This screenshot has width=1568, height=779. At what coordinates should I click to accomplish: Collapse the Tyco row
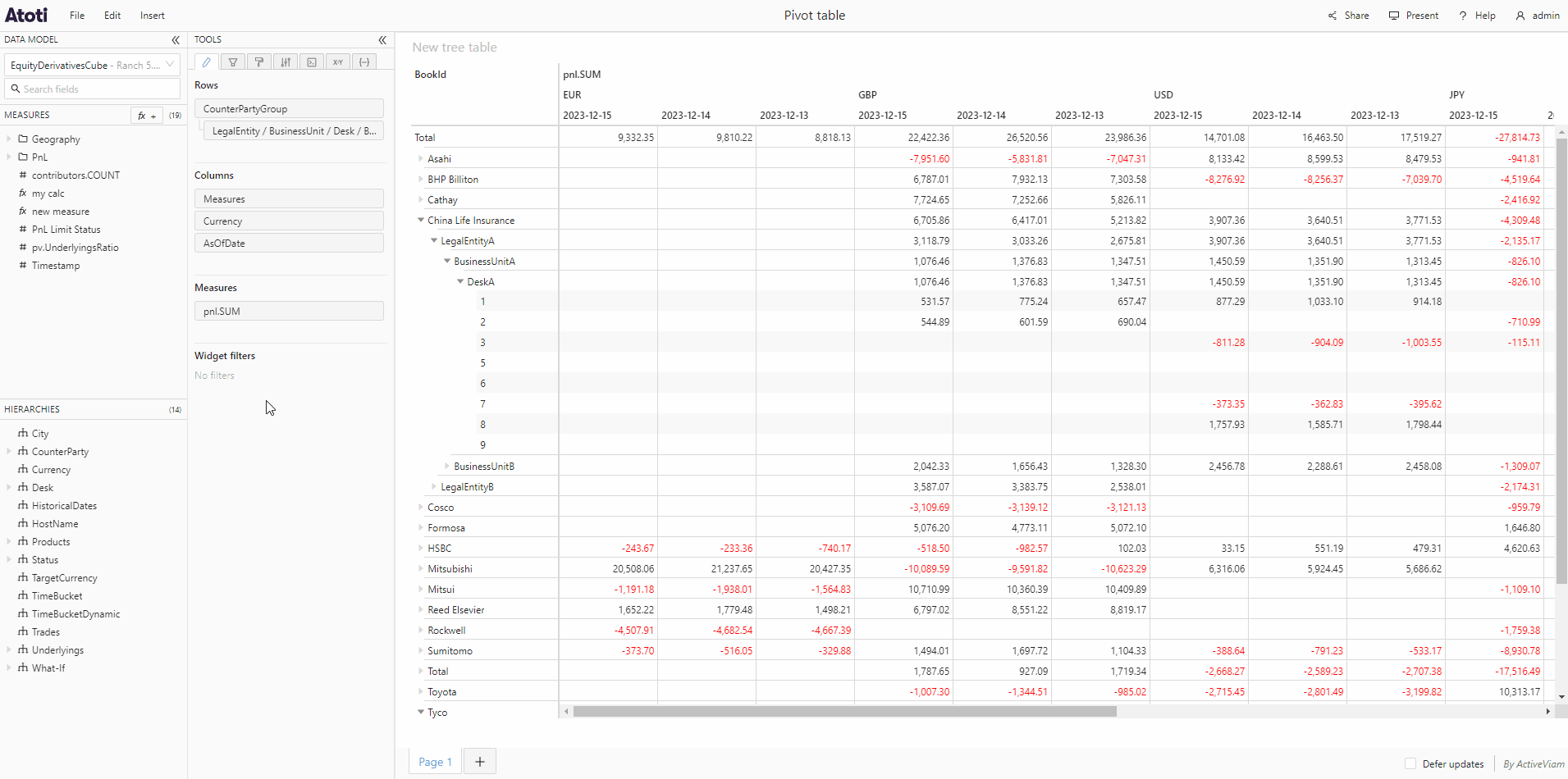click(x=421, y=712)
